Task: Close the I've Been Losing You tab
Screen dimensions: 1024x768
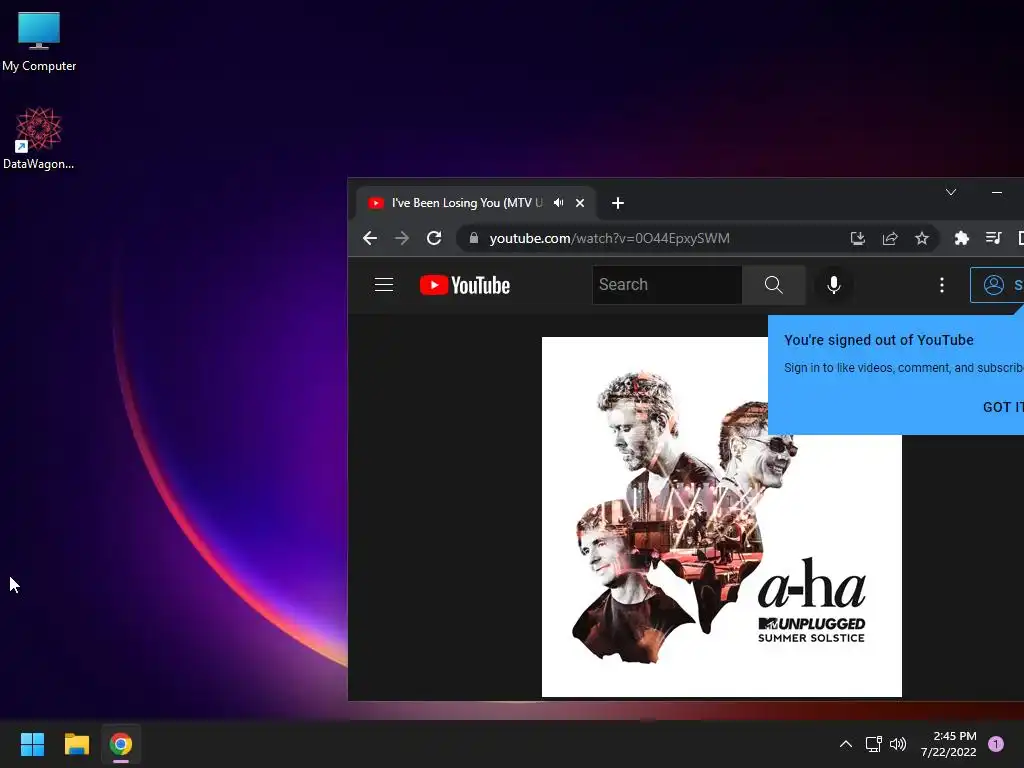Action: click(x=580, y=203)
